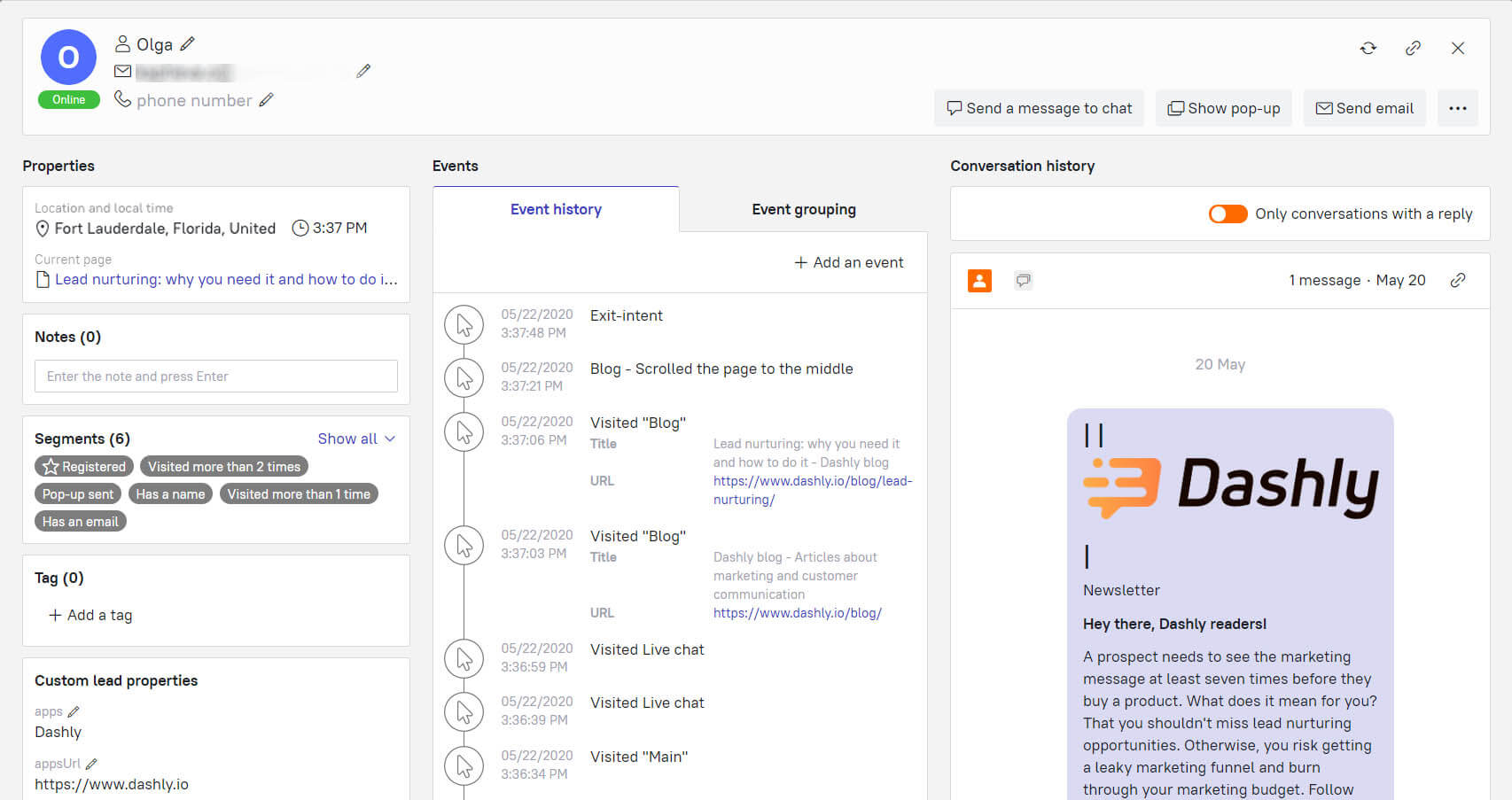This screenshot has width=1512, height=800.
Task: Switch to Event grouping tab
Action: (x=804, y=209)
